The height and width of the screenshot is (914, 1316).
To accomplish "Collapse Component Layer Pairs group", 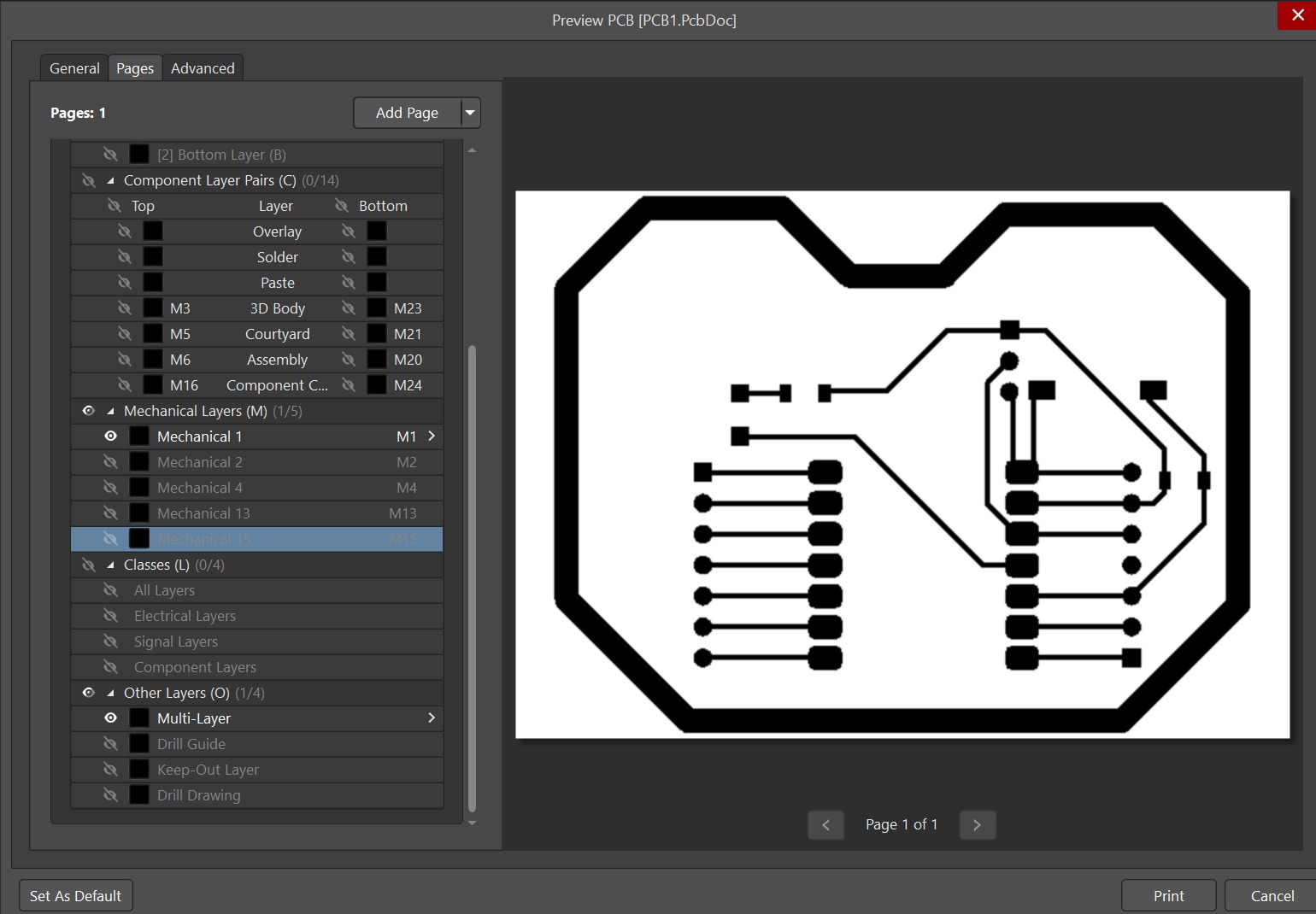I will click(110, 180).
